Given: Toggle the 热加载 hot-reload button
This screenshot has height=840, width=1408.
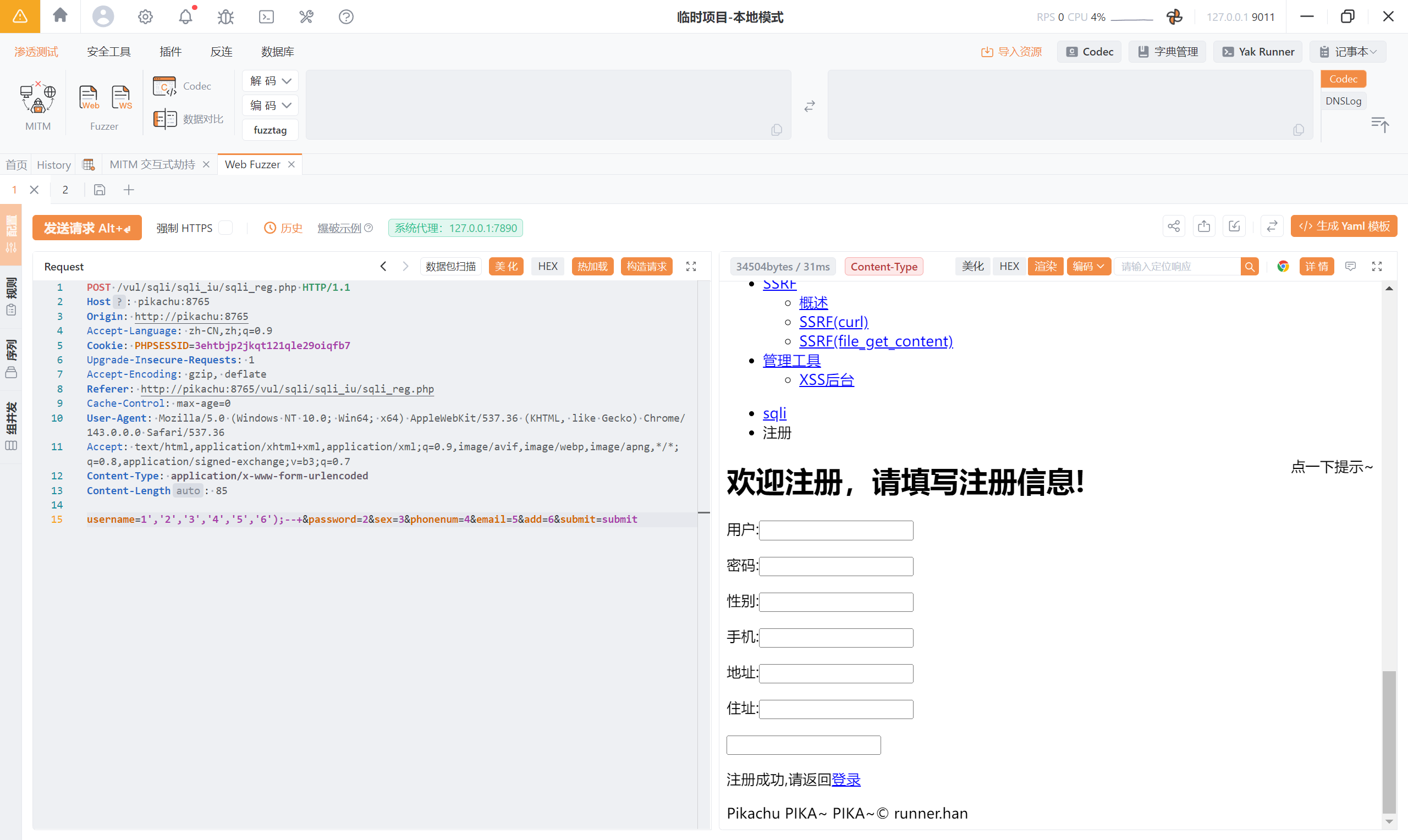Looking at the screenshot, I should [592, 266].
